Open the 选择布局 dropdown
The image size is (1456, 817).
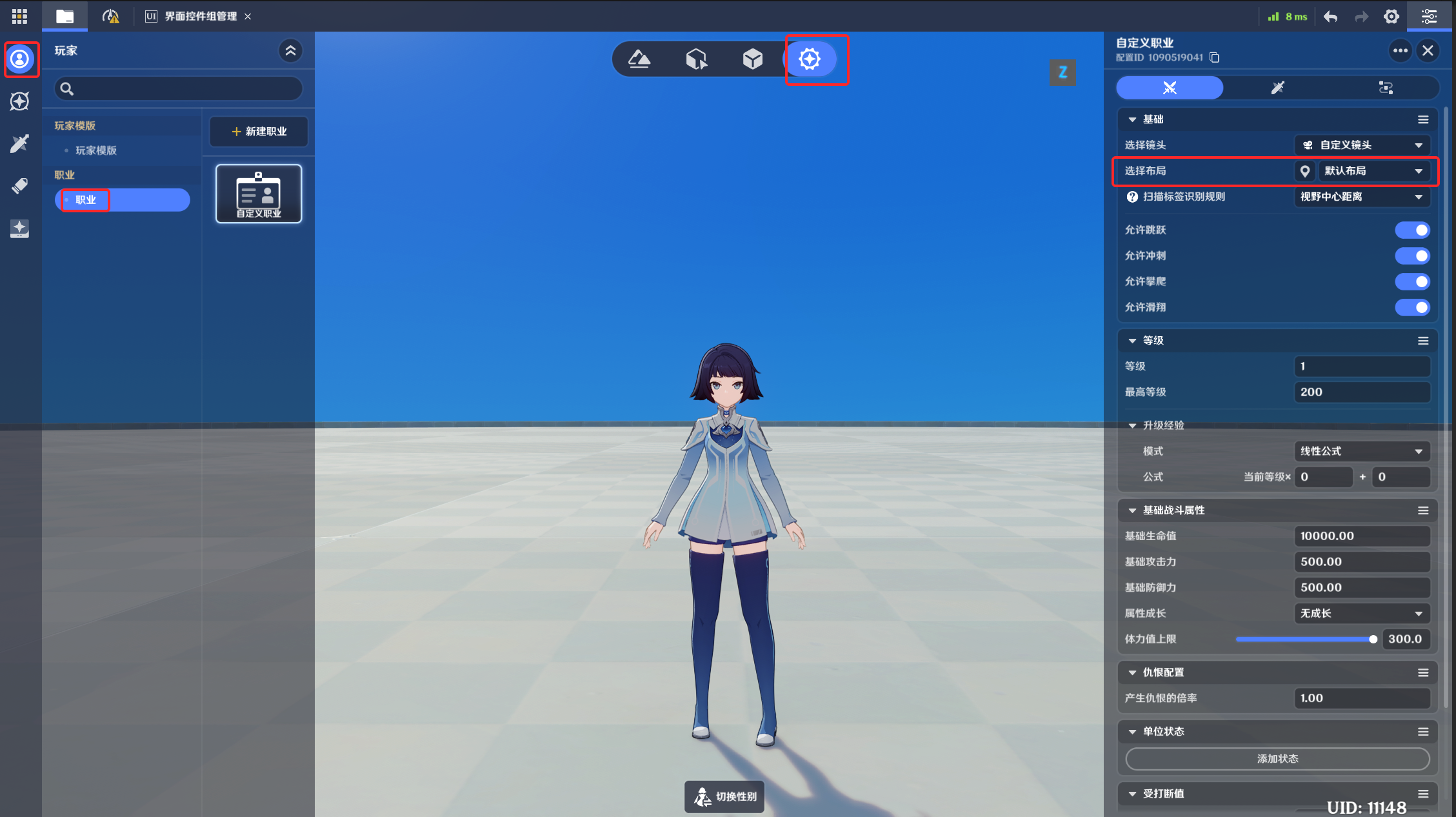coord(1372,171)
